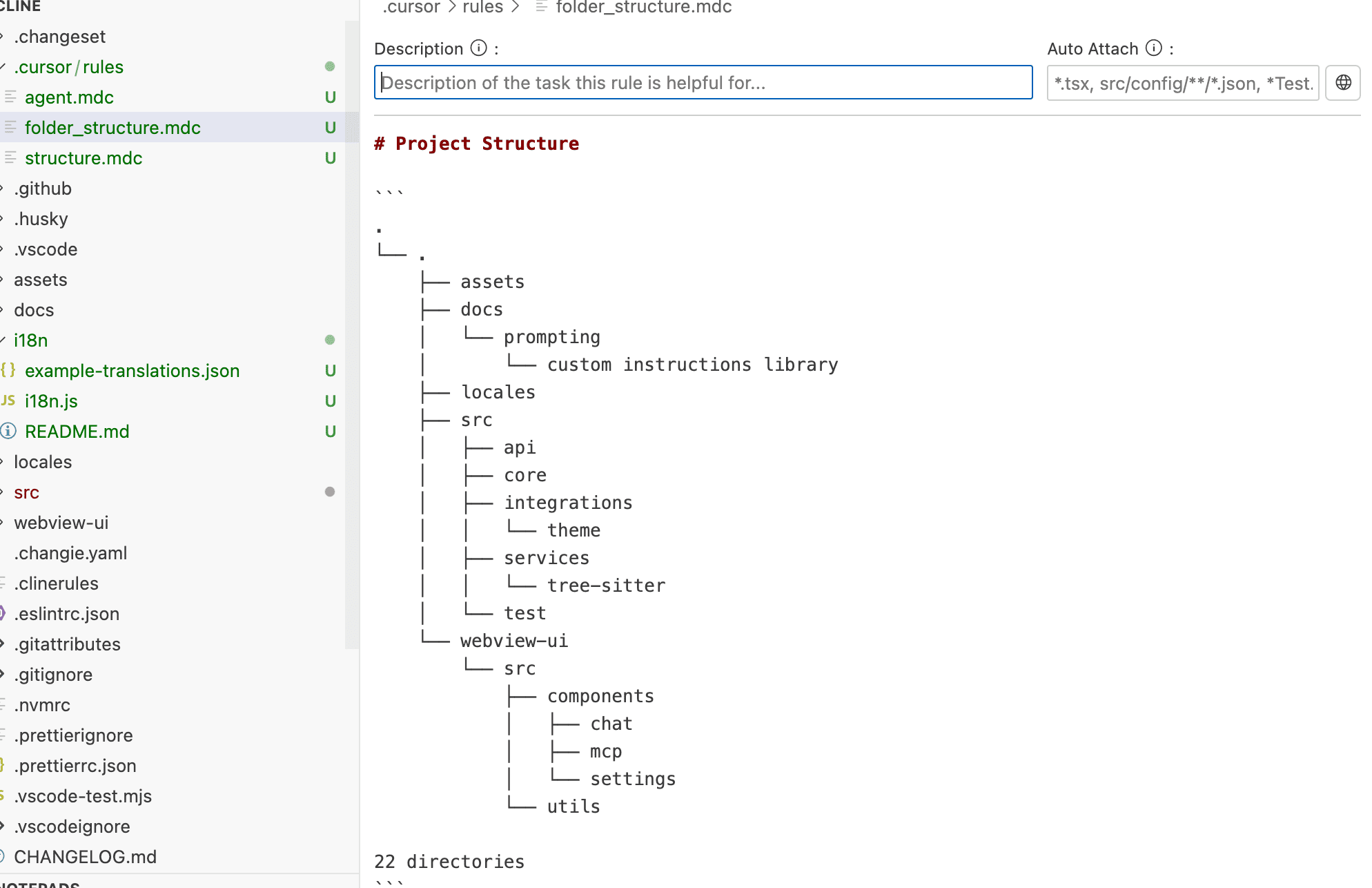Click the JS icon of i18n.js

[x=8, y=400]
